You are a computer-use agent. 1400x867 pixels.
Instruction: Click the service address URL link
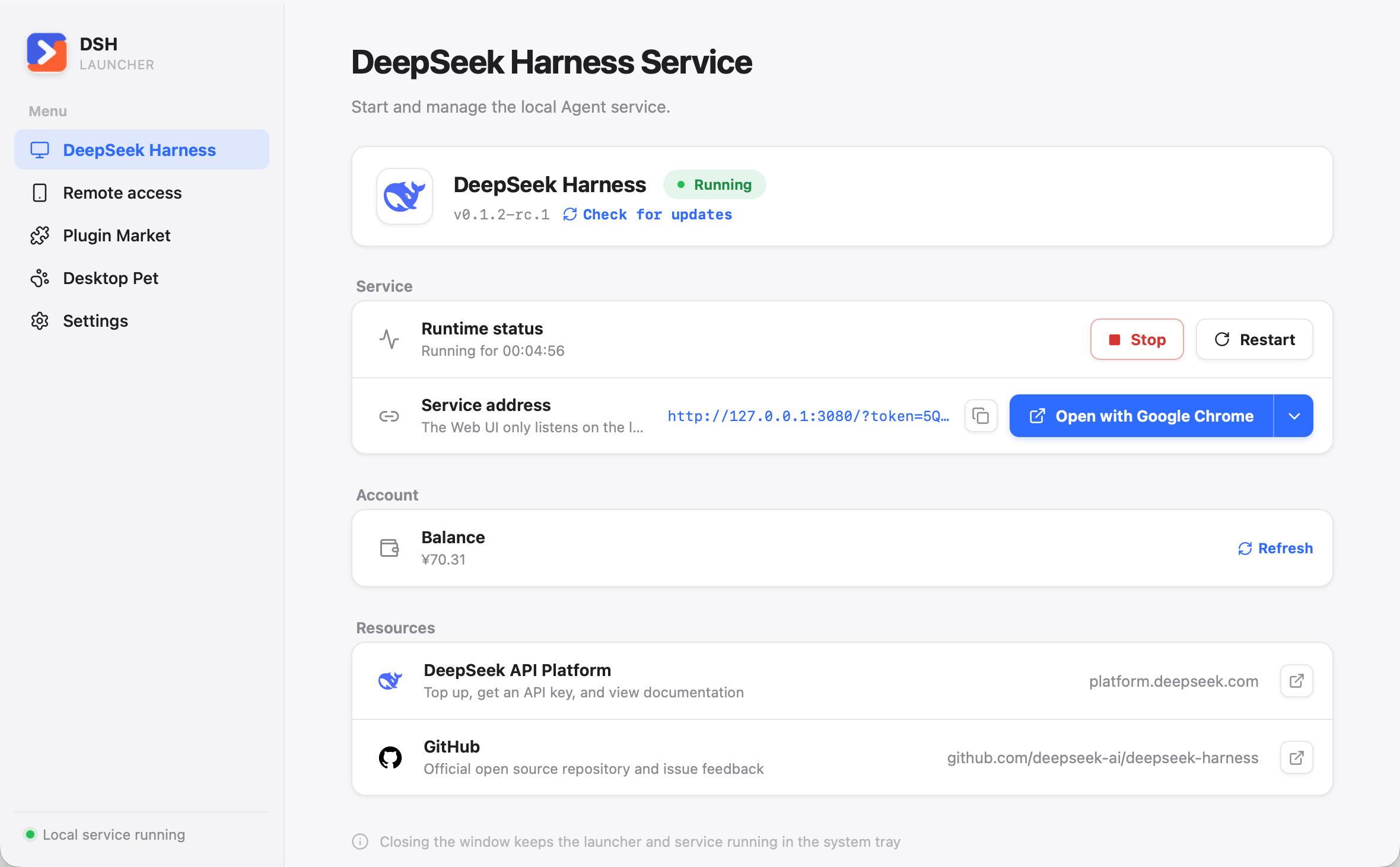809,416
